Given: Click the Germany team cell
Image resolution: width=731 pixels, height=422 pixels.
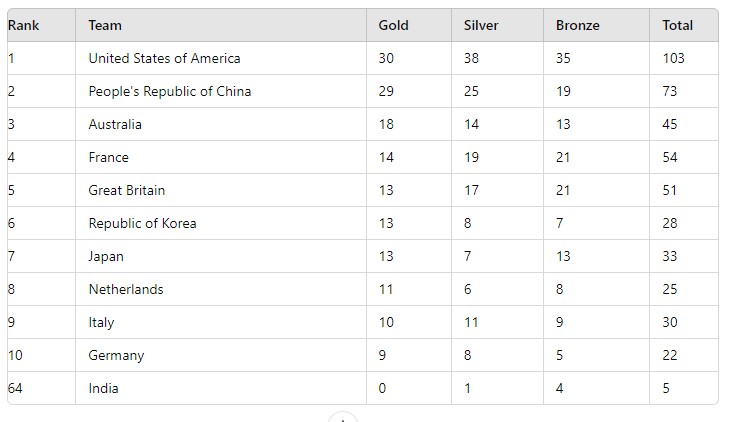Looking at the screenshot, I should tap(116, 355).
